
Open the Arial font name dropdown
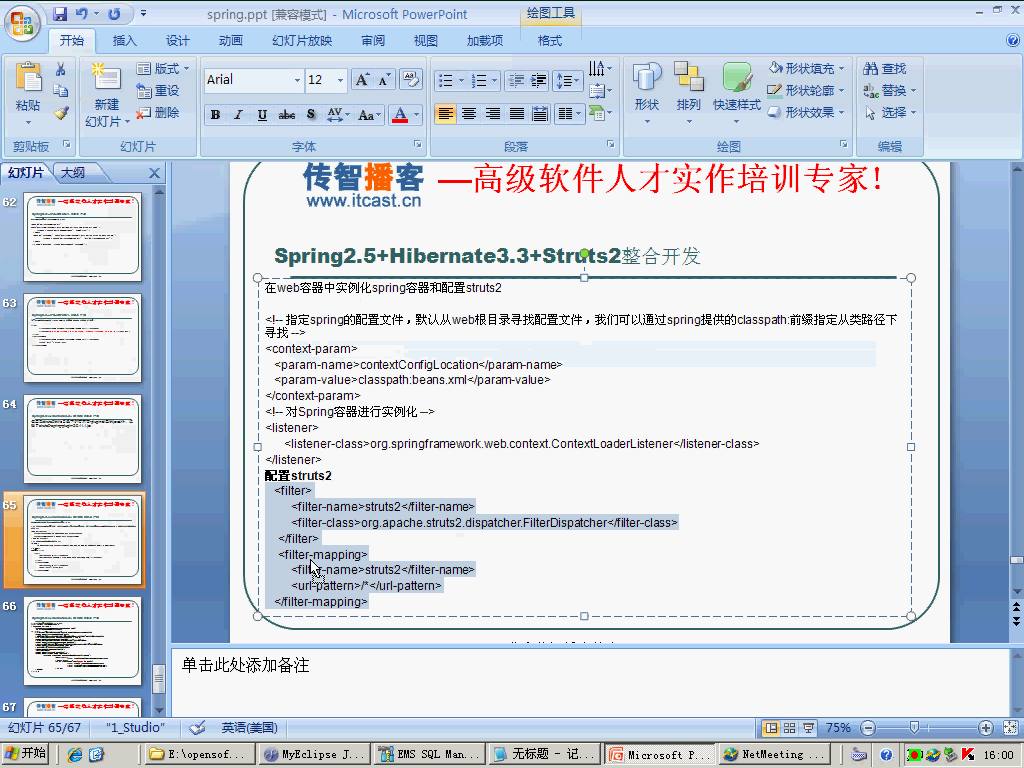[297, 80]
